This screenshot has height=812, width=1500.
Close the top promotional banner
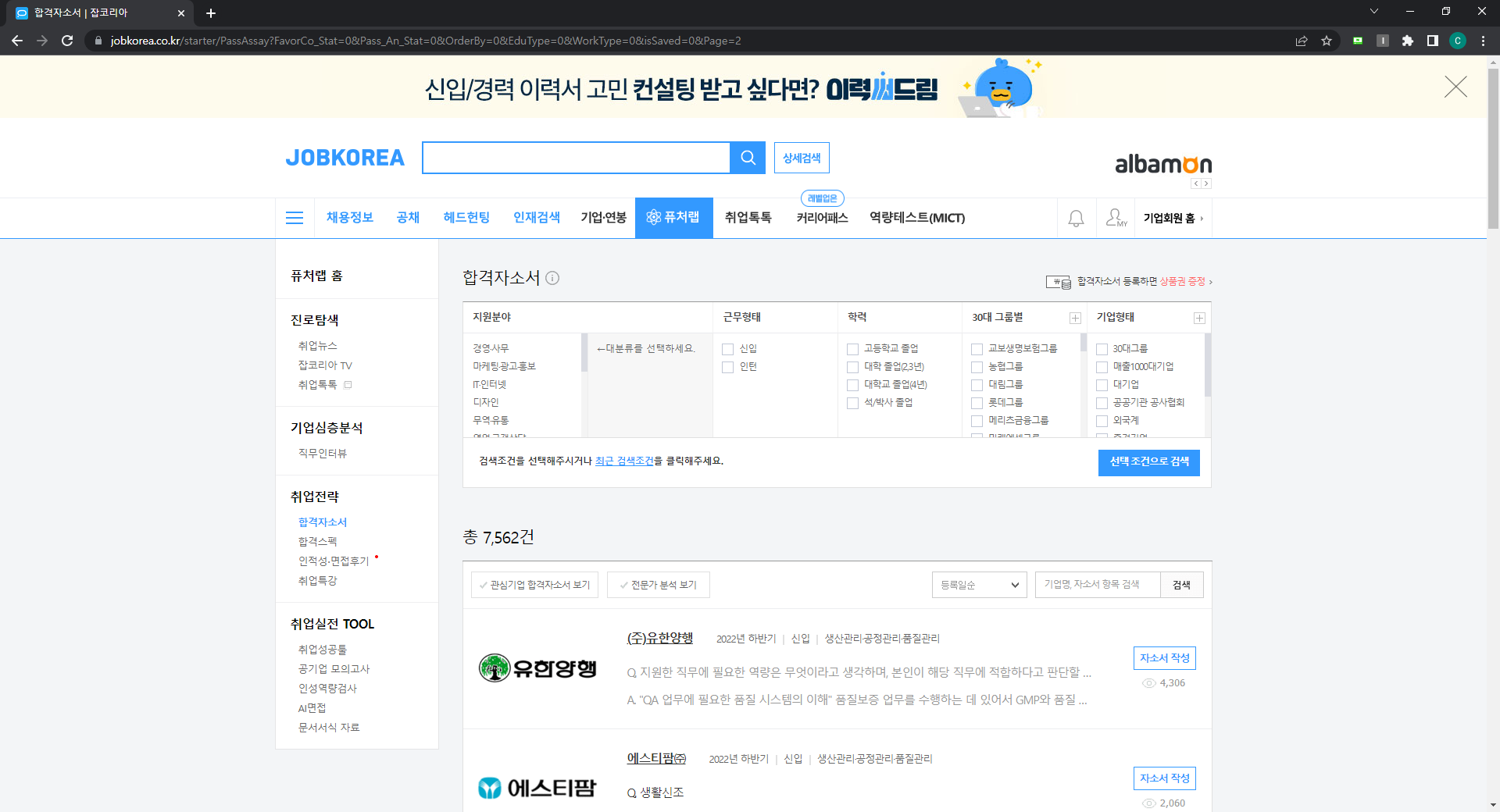click(x=1455, y=87)
